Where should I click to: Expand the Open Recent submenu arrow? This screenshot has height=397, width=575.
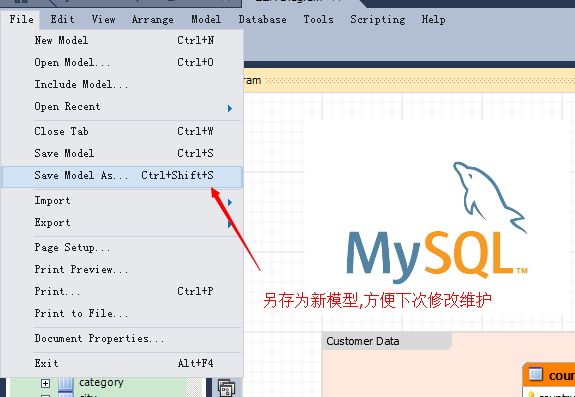pyautogui.click(x=230, y=108)
